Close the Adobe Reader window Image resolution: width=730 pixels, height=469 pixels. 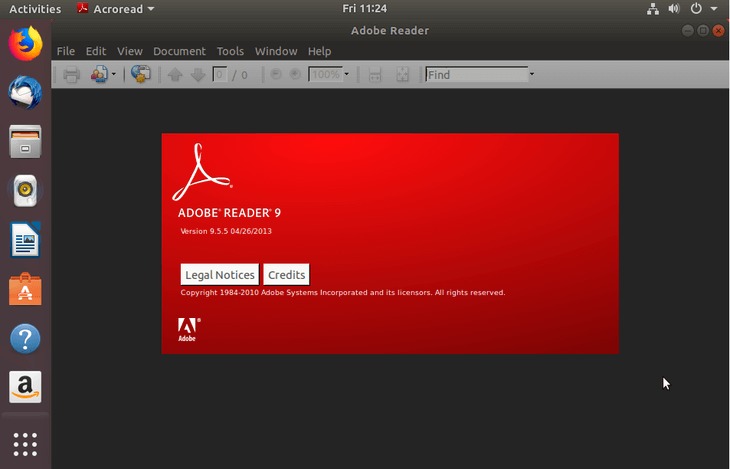(x=718, y=31)
